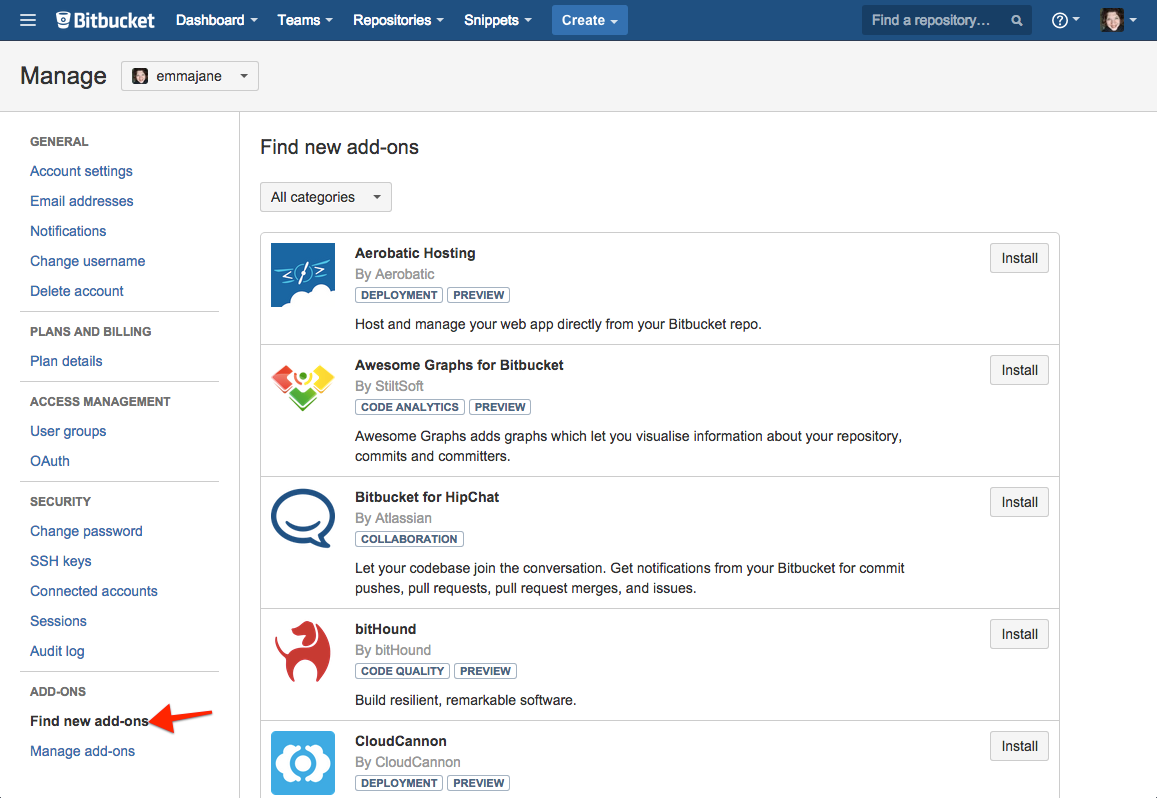Viewport: 1157px width, 798px height.
Task: Open the profile avatar menu
Action: click(x=1112, y=20)
